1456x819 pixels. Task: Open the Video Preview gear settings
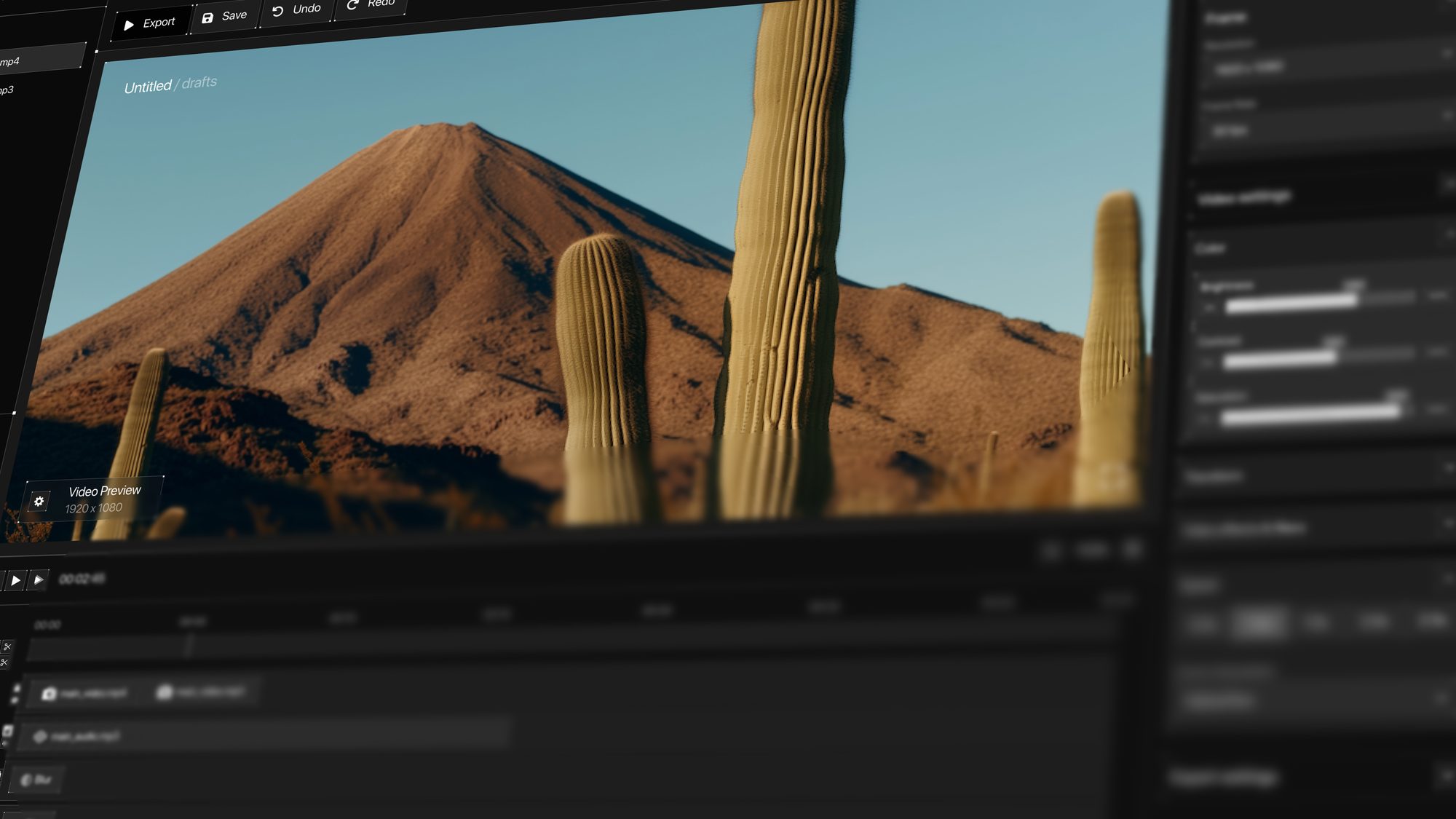pos(39,501)
